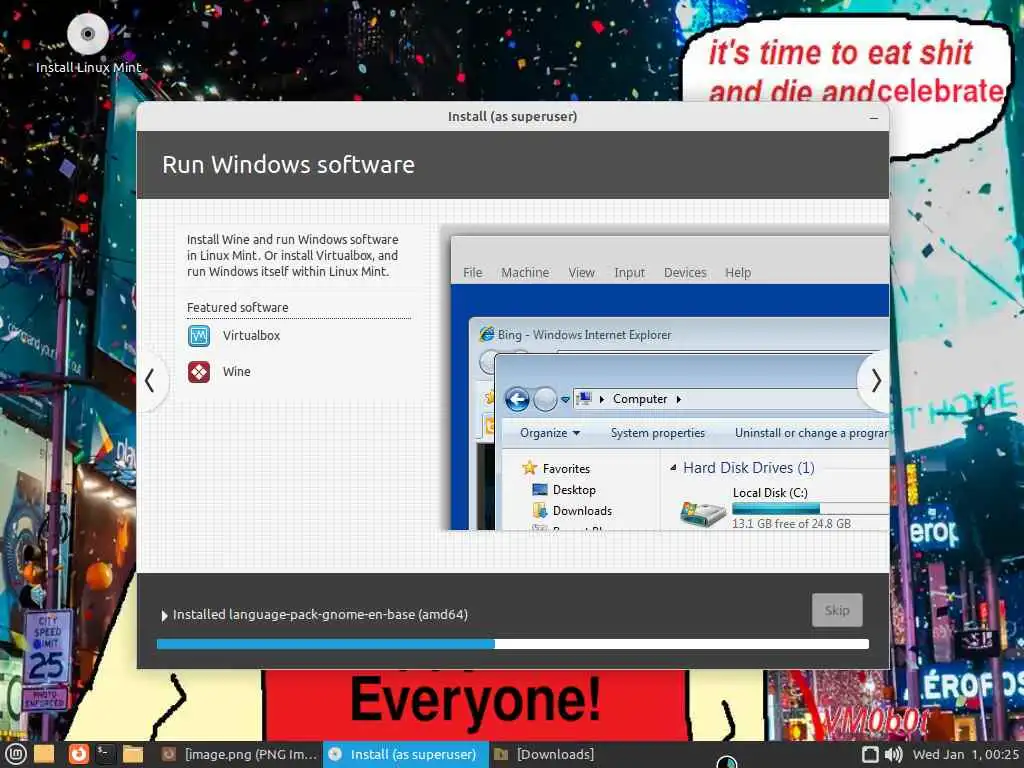Click the Install (as superuser) title bar
The height and width of the screenshot is (768, 1024).
[x=513, y=117]
